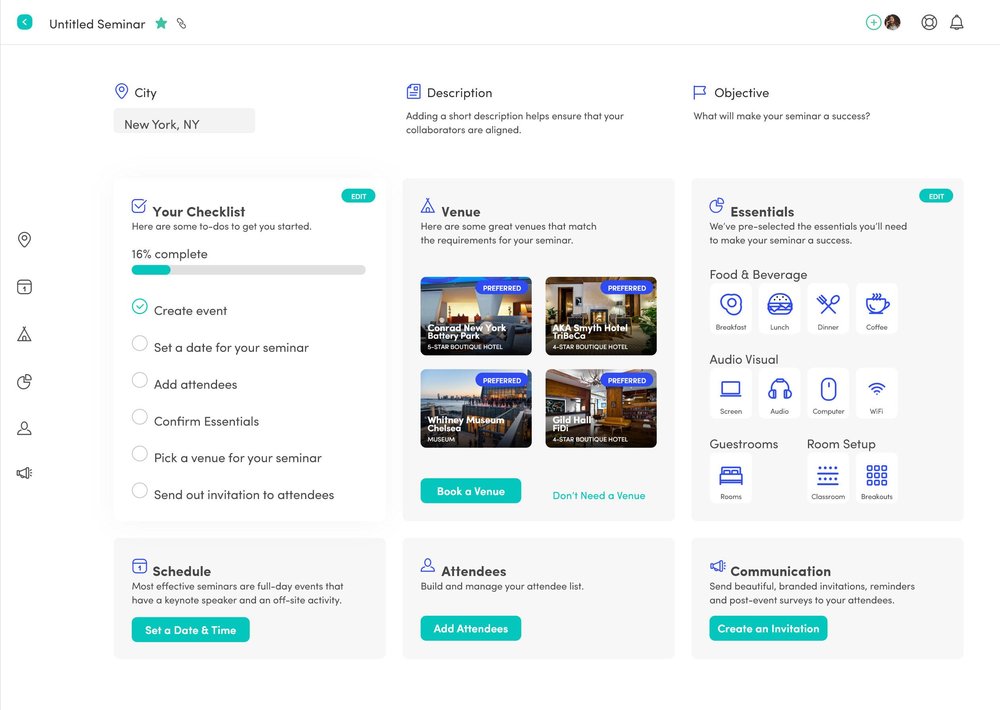Open Gild Hall FiDi venue
This screenshot has width=1000, height=710.
[x=601, y=408]
